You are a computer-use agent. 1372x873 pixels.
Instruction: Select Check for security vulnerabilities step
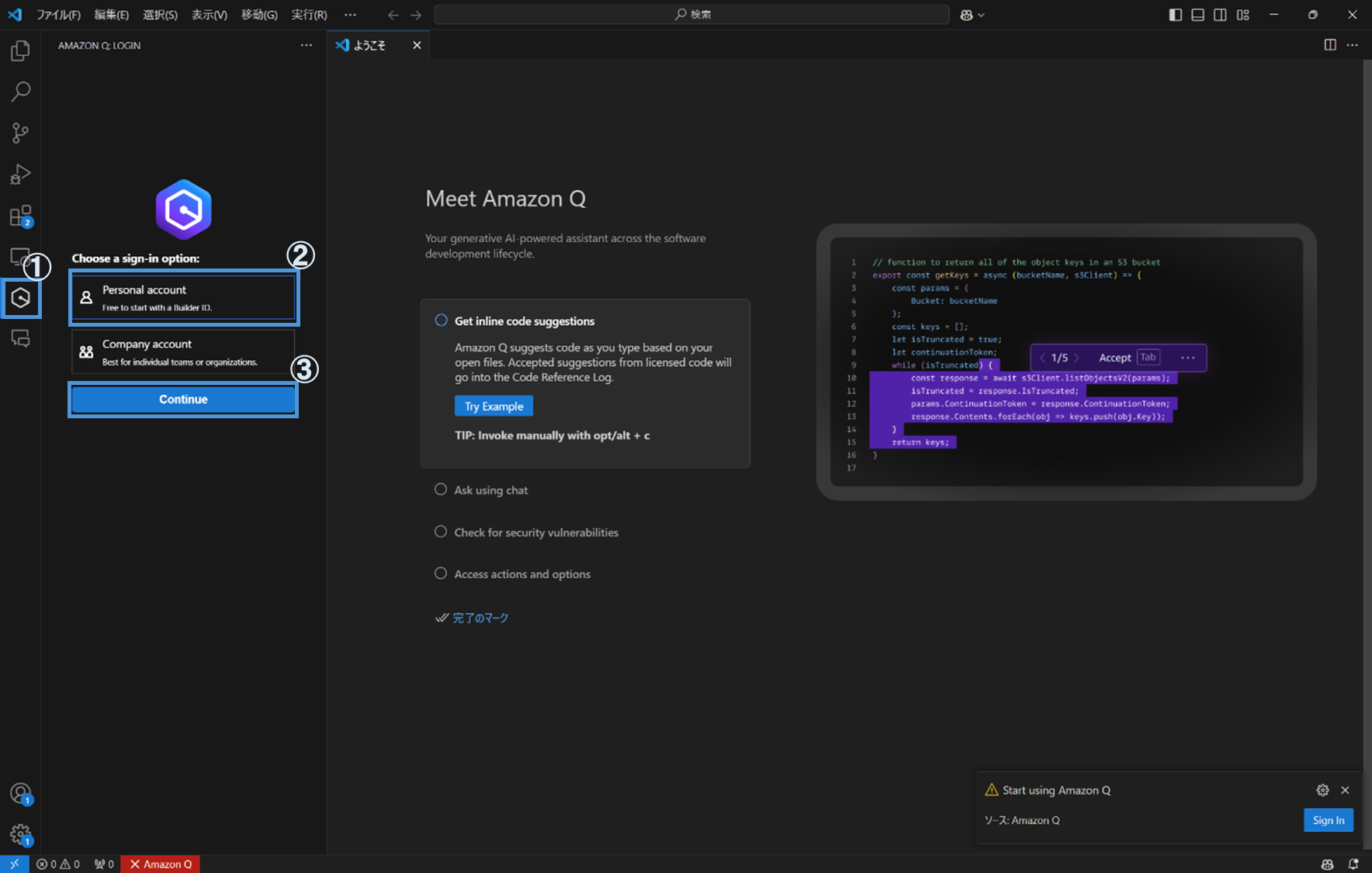[x=535, y=532]
